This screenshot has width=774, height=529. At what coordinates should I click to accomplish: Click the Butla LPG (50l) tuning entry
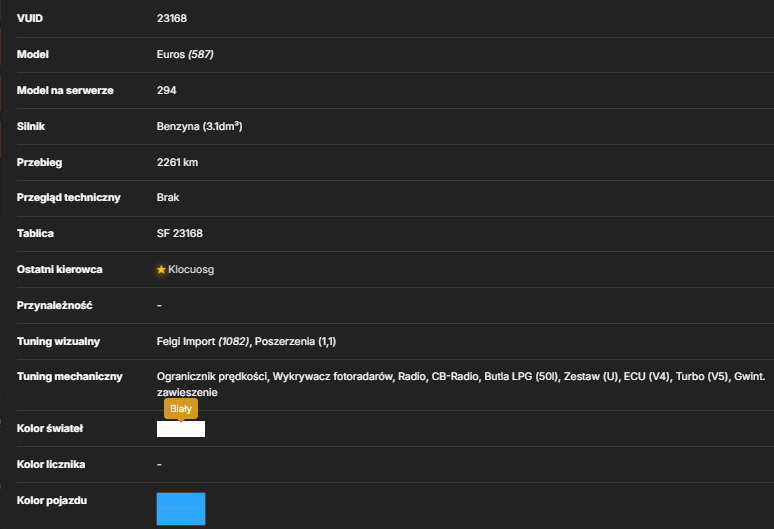[521, 377]
